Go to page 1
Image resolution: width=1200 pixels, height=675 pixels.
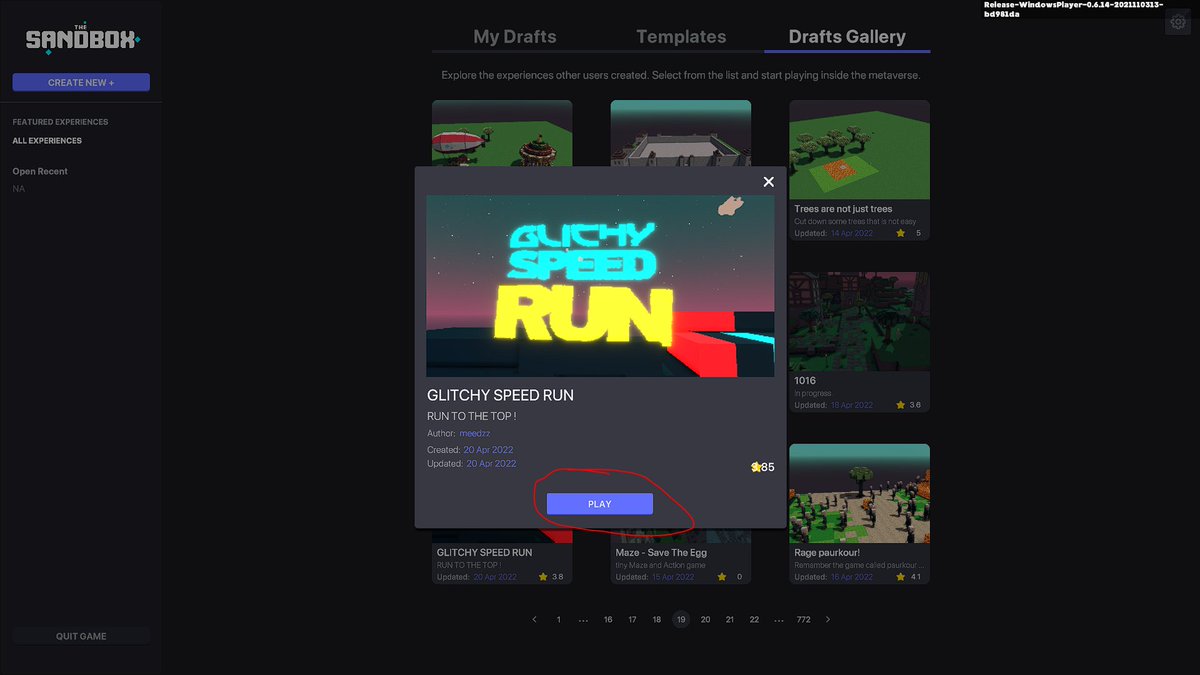(x=559, y=620)
